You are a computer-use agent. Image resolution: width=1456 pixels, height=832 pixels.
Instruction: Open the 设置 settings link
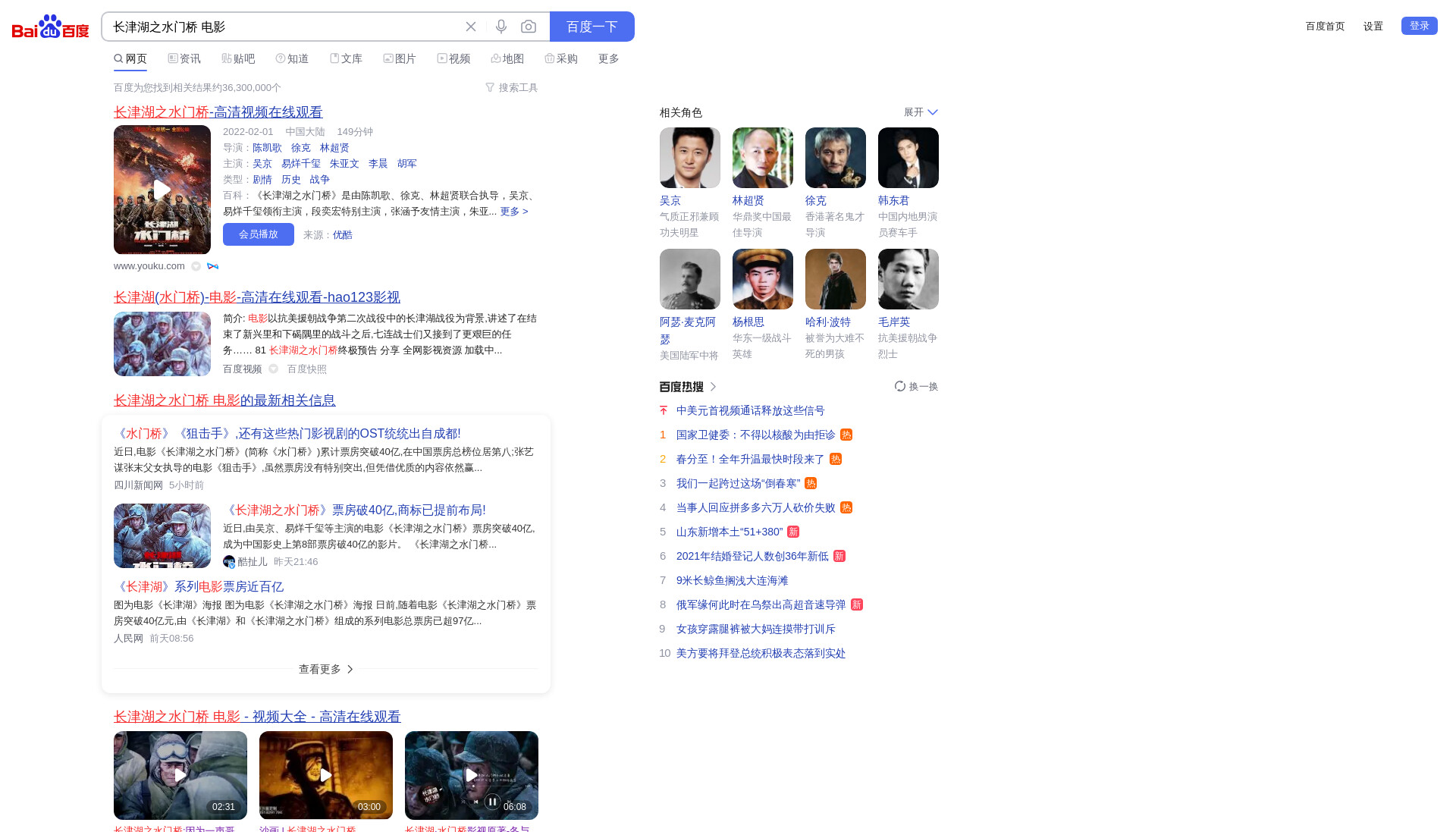coord(1373,27)
